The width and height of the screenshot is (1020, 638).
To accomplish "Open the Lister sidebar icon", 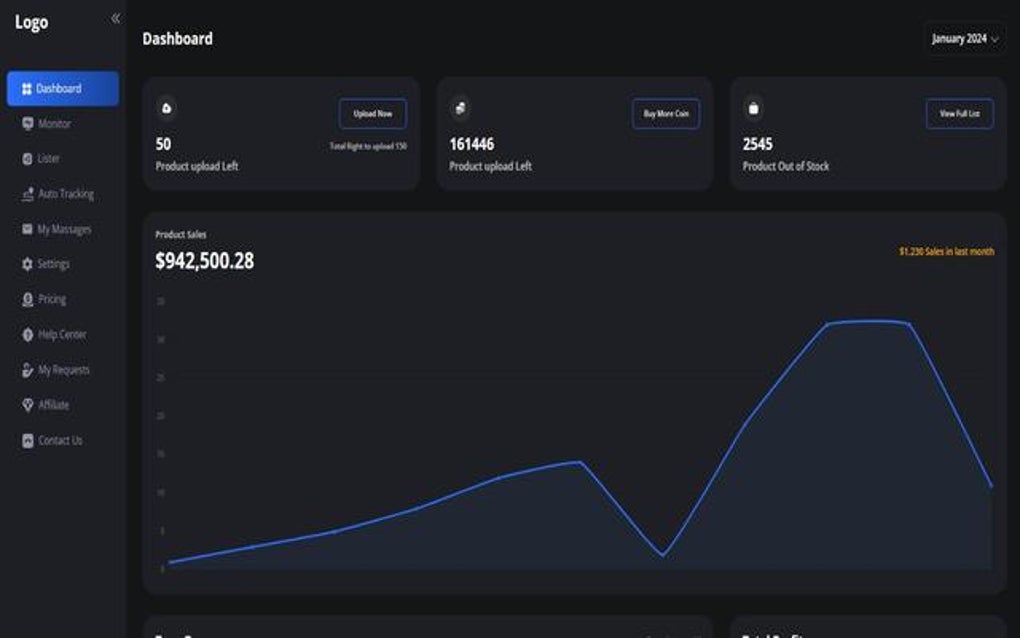I will pyautogui.click(x=27, y=158).
